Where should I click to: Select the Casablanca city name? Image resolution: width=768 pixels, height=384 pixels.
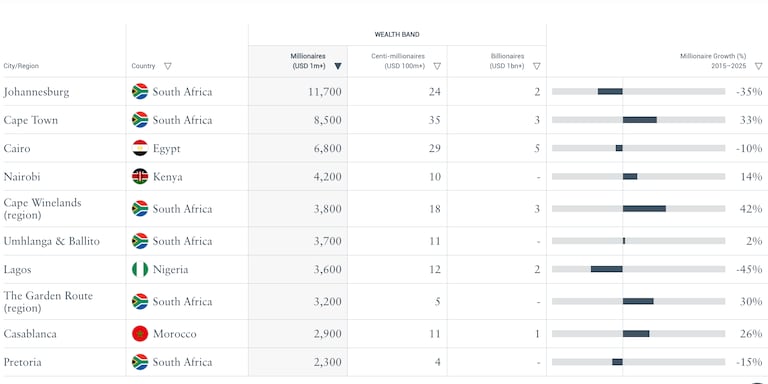click(30, 334)
